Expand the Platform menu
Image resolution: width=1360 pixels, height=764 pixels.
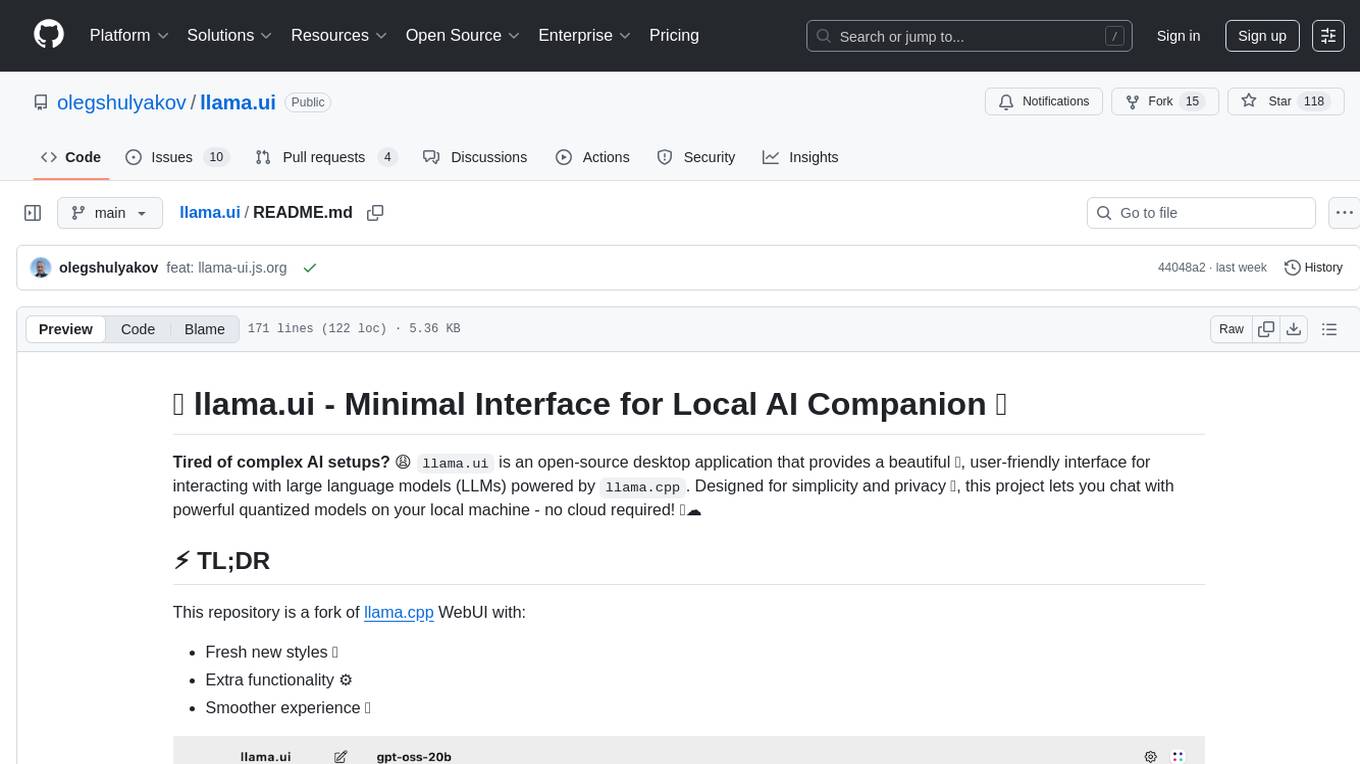[x=129, y=35]
